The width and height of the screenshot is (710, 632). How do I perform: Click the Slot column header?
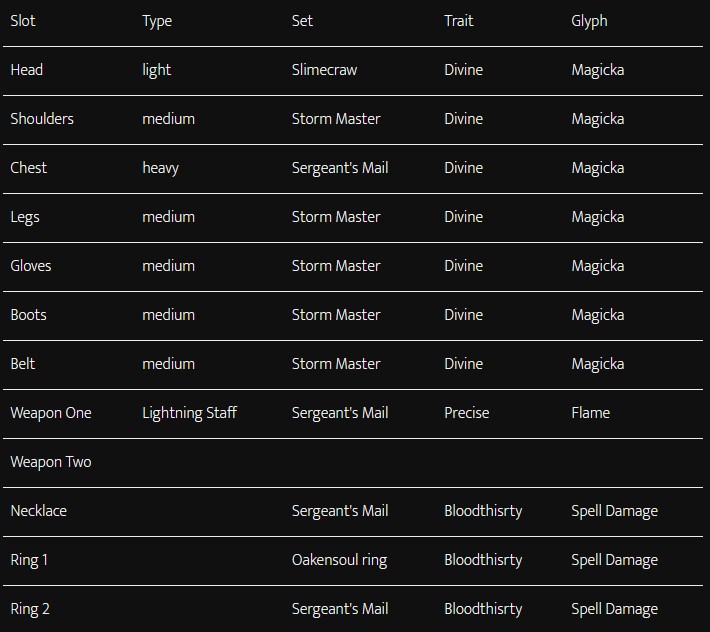[23, 21]
